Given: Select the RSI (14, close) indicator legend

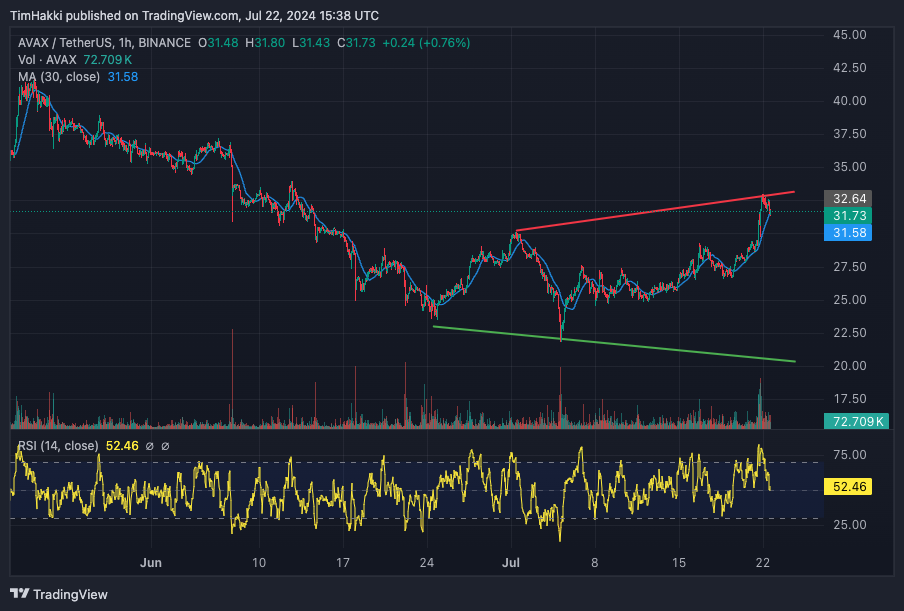Looking at the screenshot, I should pos(58,446).
